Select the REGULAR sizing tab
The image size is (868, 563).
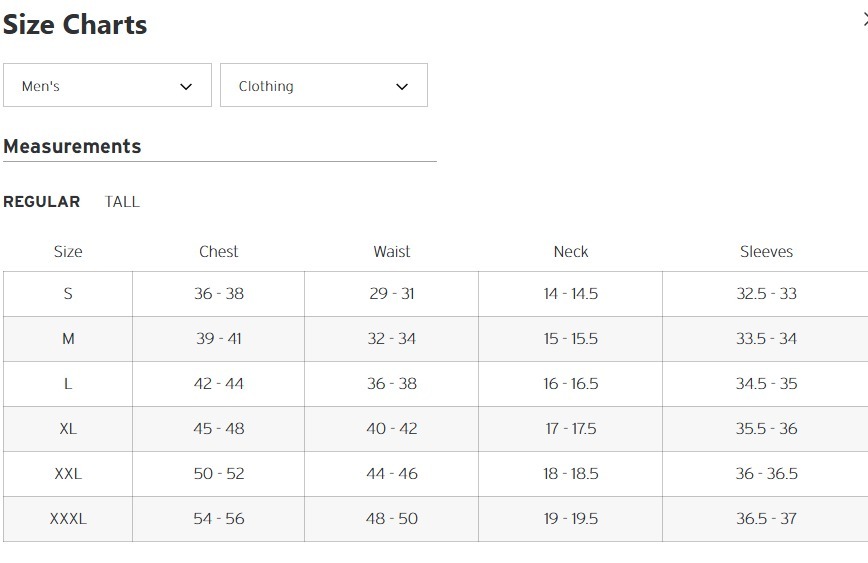pos(42,202)
